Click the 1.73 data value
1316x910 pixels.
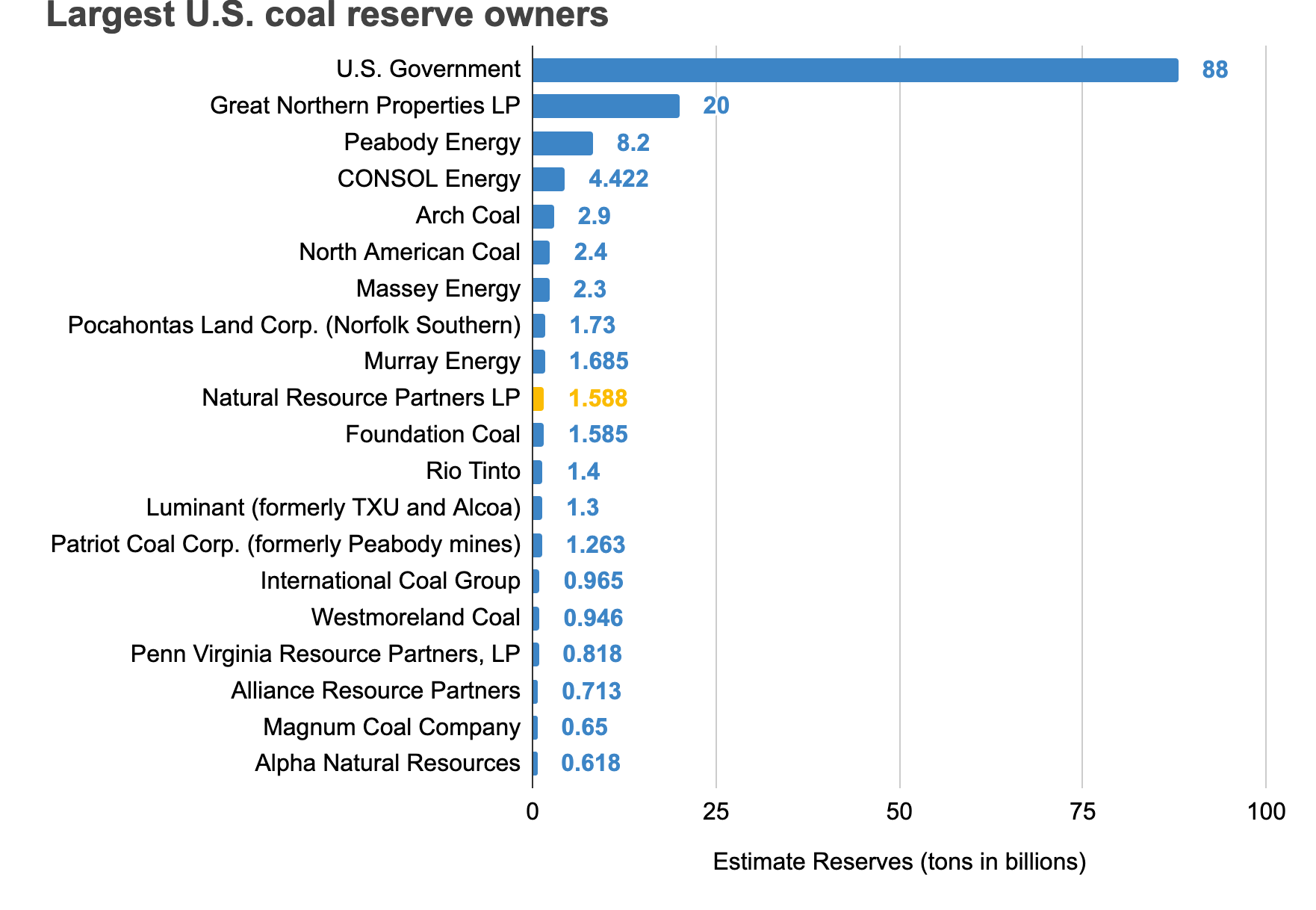coord(592,326)
